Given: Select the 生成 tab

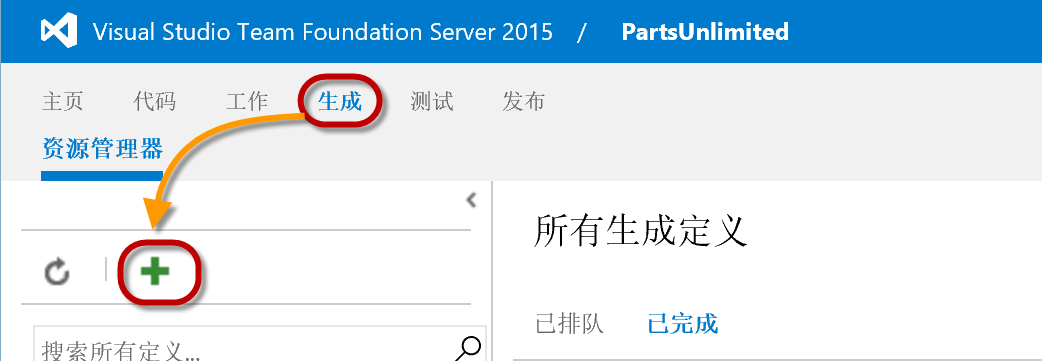Looking at the screenshot, I should pos(340,102).
